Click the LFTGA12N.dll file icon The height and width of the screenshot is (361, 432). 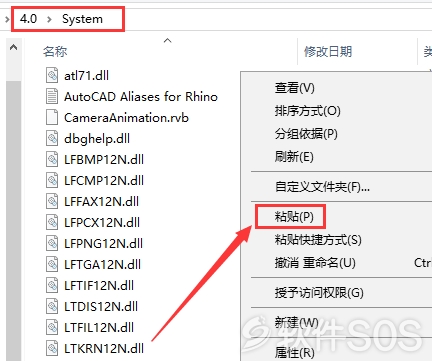point(52,264)
